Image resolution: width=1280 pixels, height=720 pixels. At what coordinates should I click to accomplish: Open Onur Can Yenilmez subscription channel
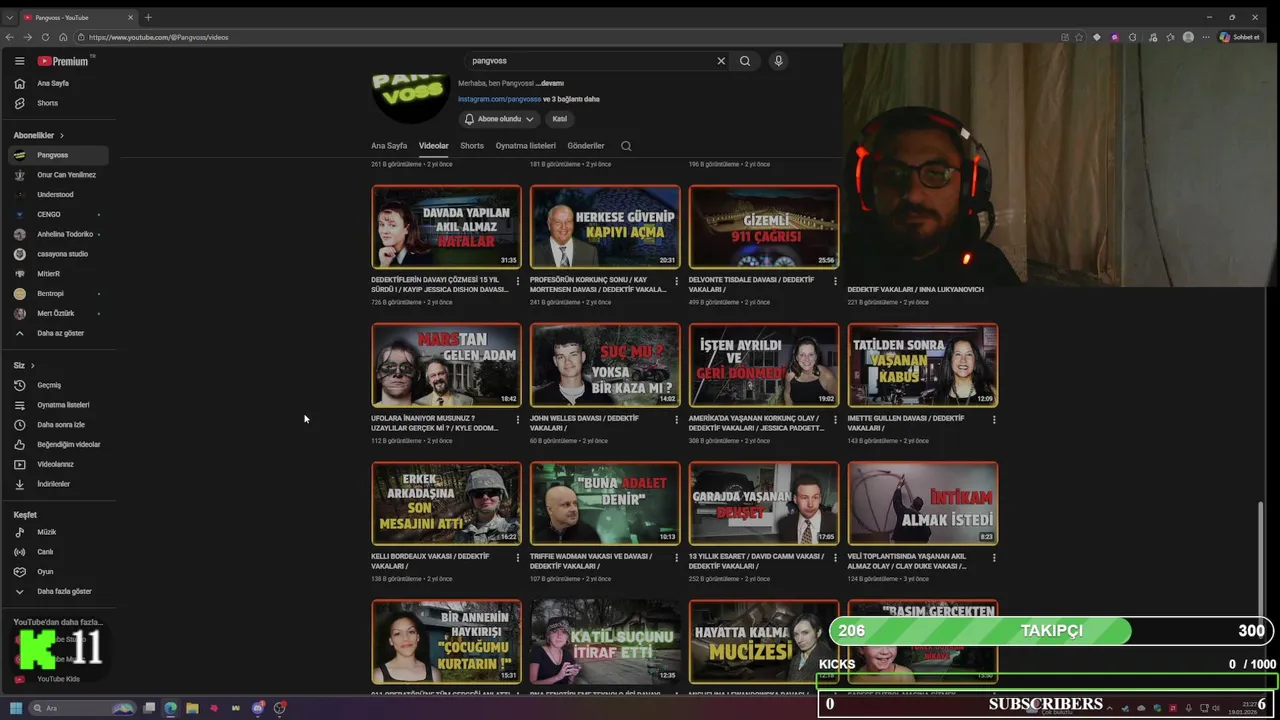(x=58, y=175)
